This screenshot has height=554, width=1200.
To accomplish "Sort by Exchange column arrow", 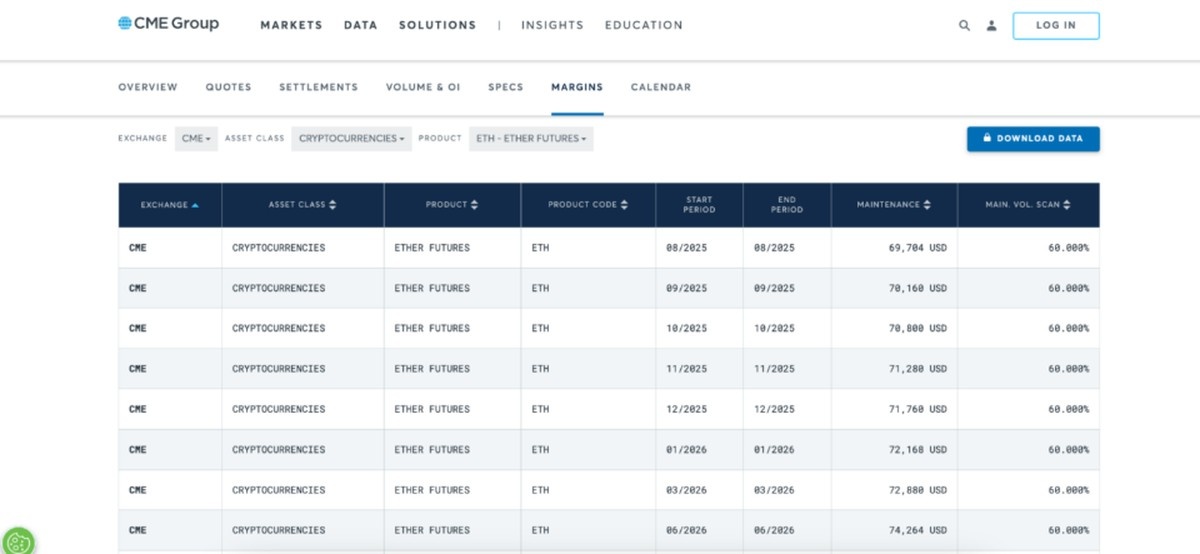I will [195, 205].
